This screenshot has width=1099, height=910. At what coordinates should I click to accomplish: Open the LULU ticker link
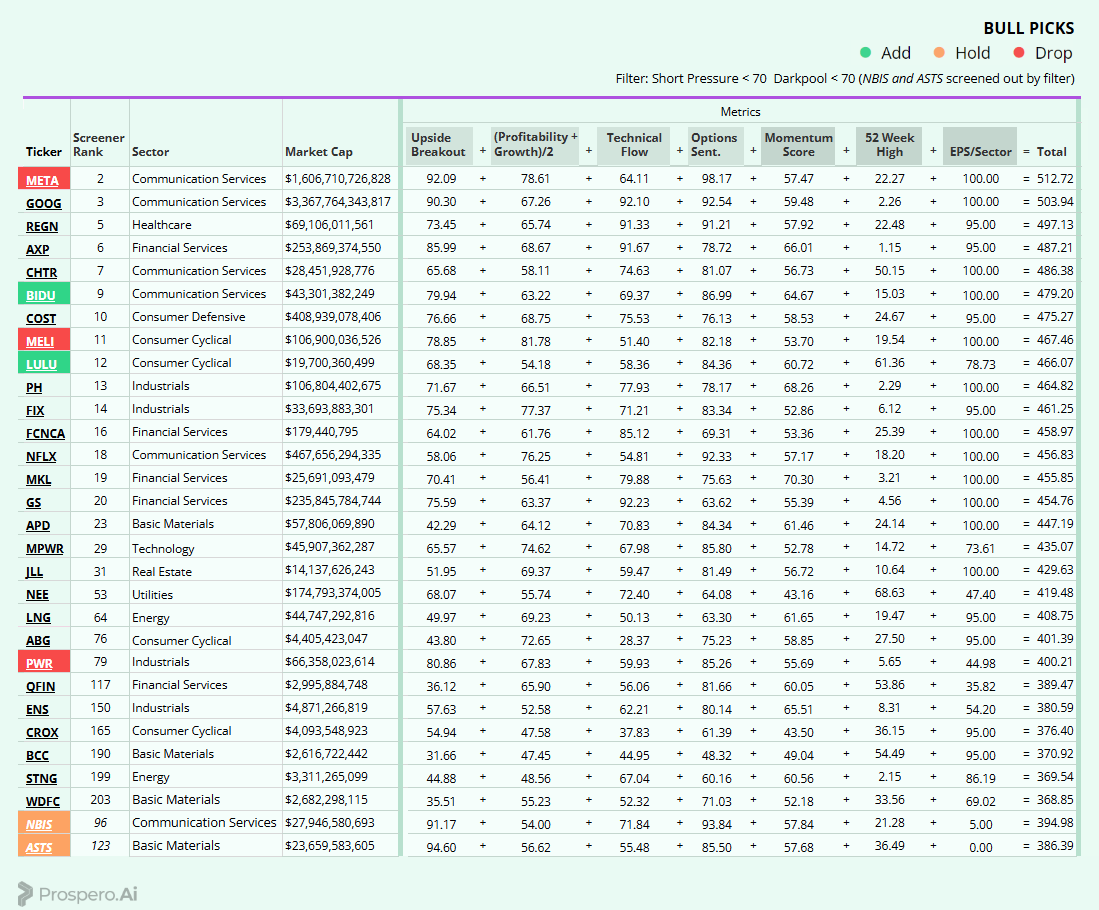pos(41,365)
